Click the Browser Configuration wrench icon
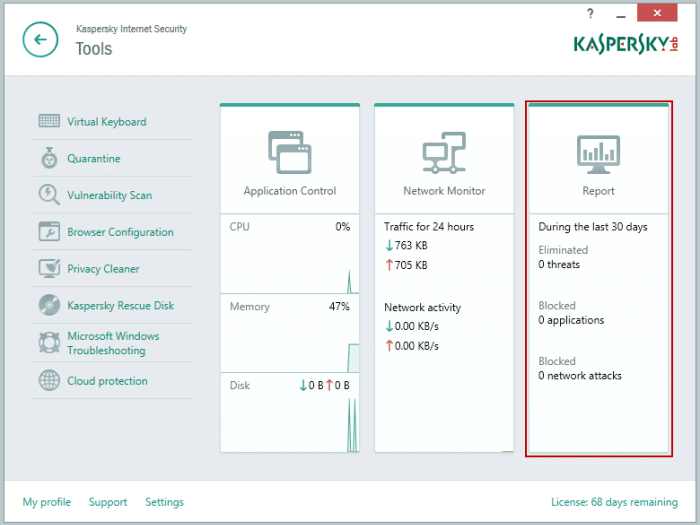Image resolution: width=700 pixels, height=525 pixels. pyautogui.click(x=49, y=231)
